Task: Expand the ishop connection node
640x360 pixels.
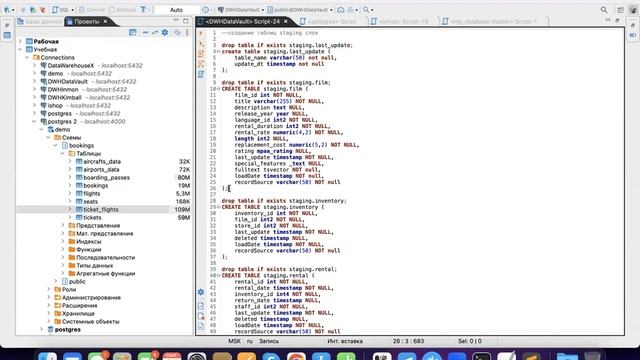Action: (35, 105)
